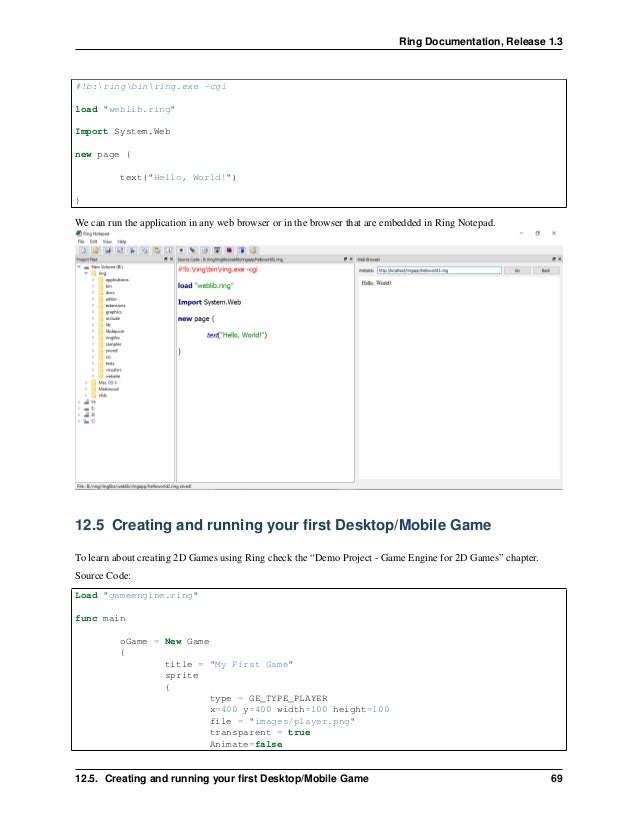The width and height of the screenshot is (638, 826).
Task: Click the Font toolbar icon
Action: (x=169, y=251)
